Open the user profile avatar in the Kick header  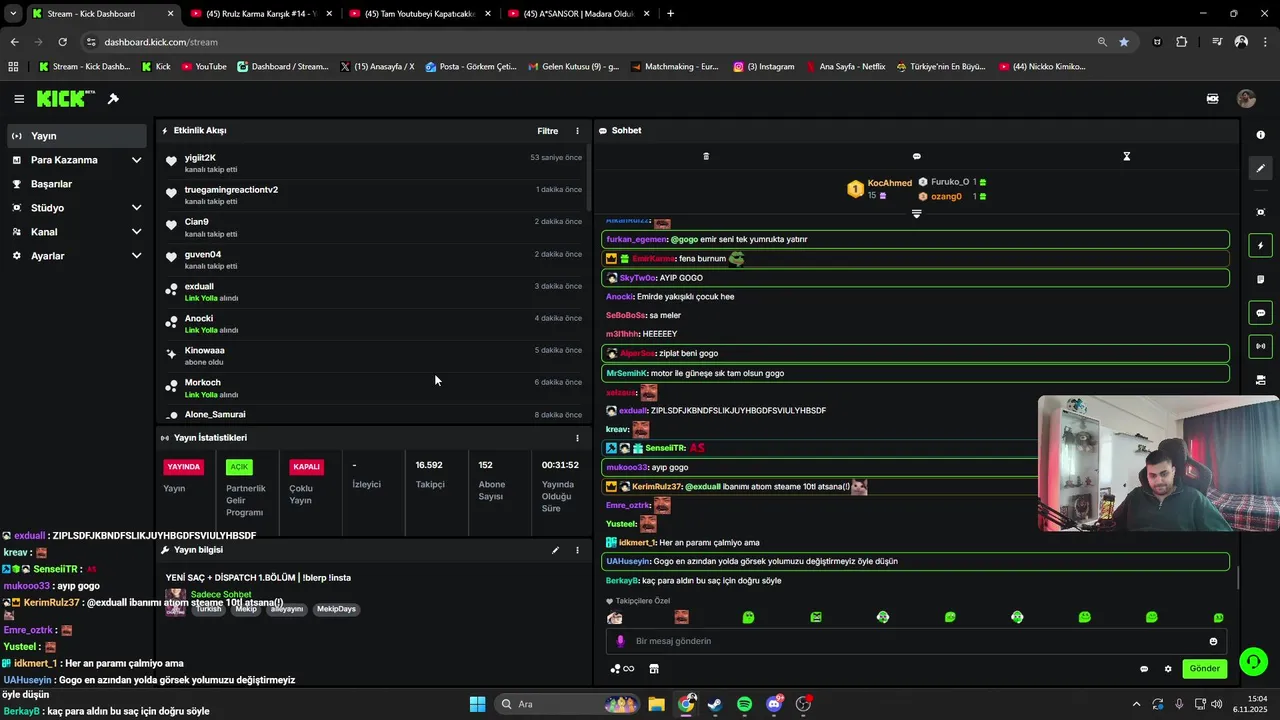[1246, 99]
